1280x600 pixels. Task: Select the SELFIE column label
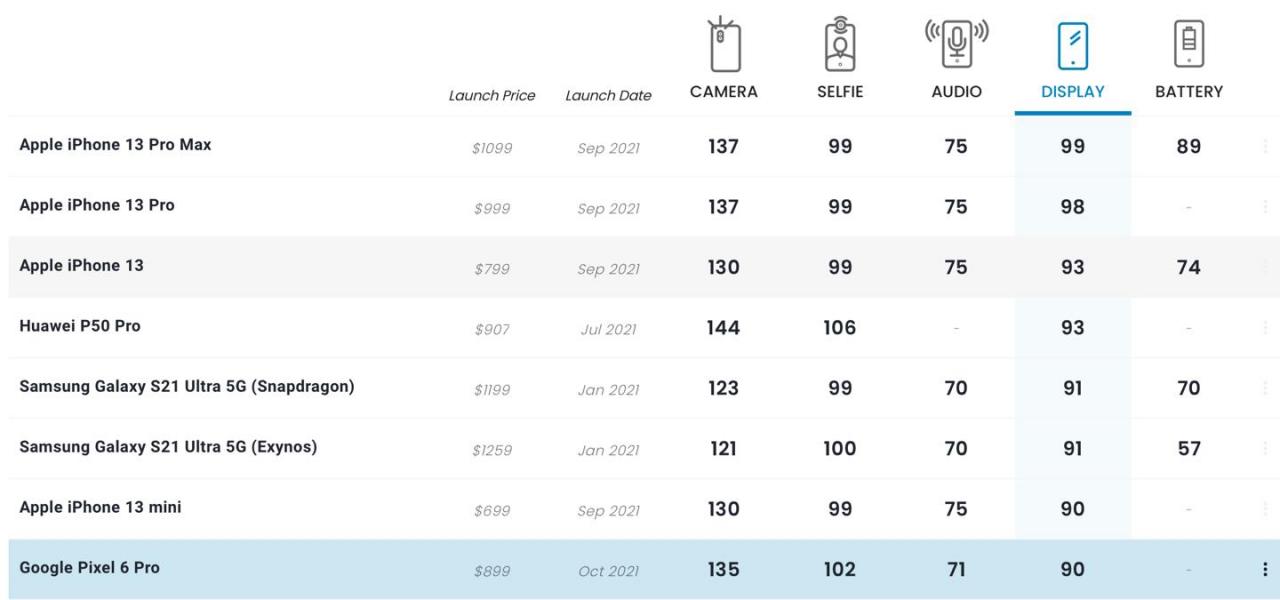coord(840,92)
